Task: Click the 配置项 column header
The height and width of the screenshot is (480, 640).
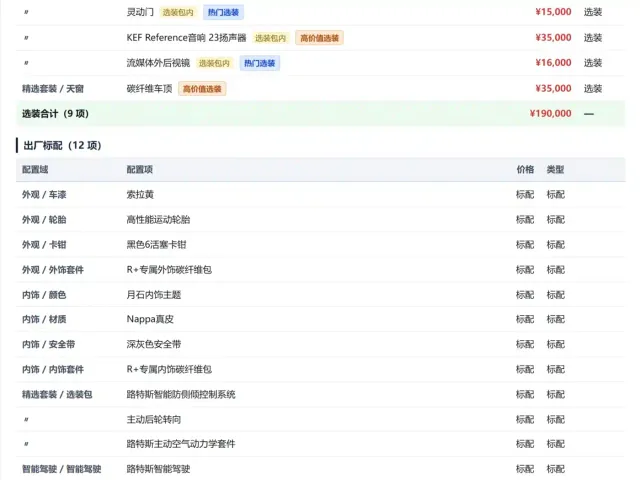Action: (x=140, y=169)
